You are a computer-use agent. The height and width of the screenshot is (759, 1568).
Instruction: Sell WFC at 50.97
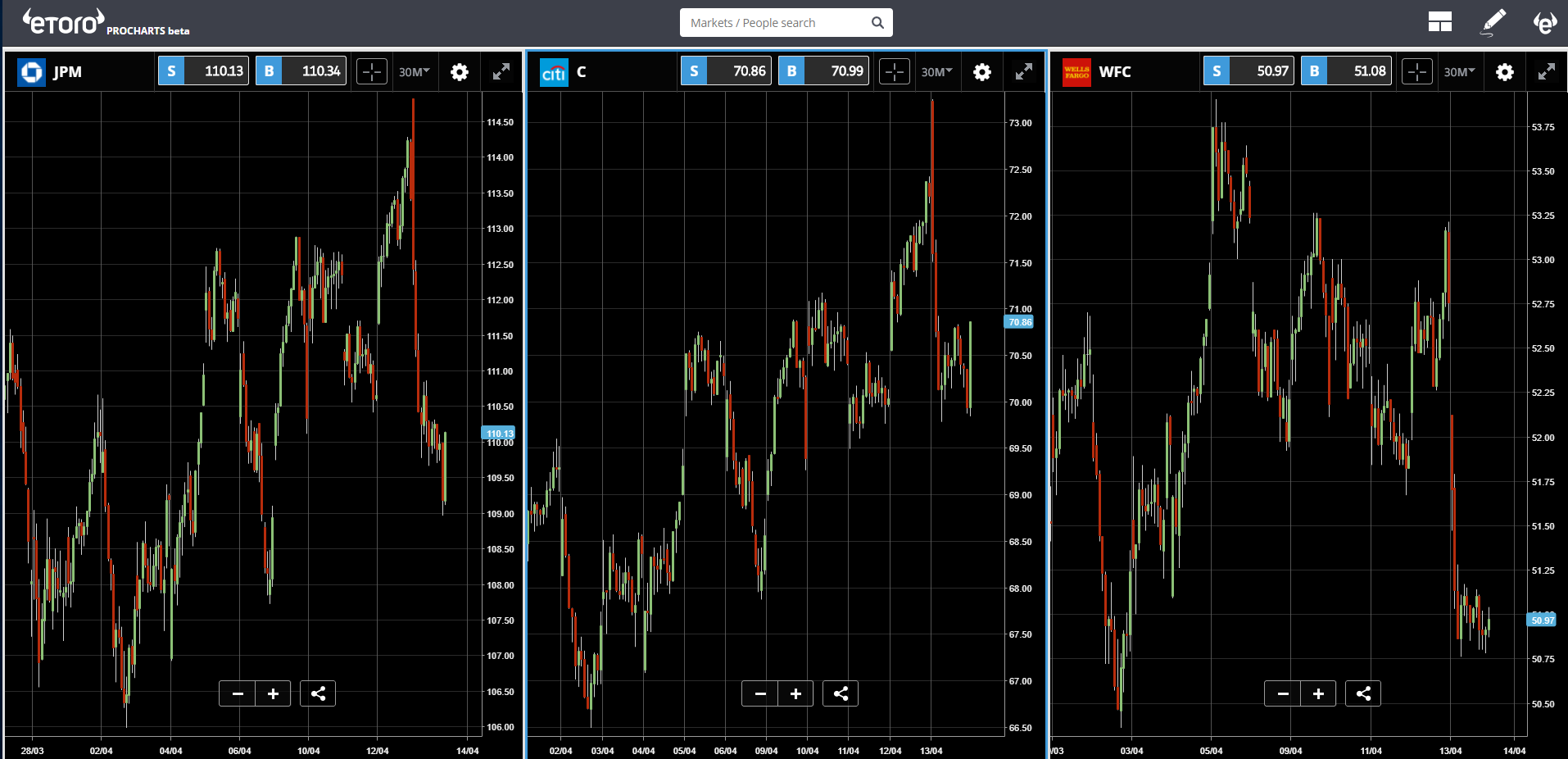1249,71
